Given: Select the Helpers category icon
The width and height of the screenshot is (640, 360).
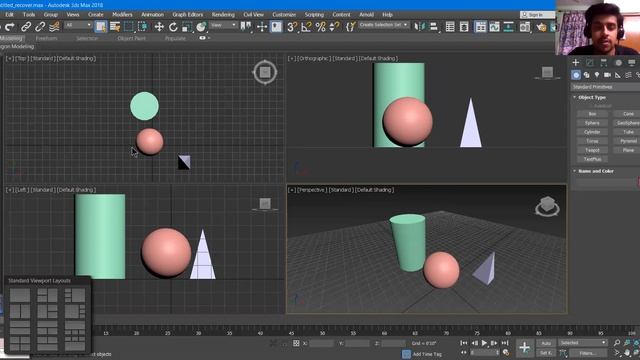Looking at the screenshot, I should pos(618,75).
